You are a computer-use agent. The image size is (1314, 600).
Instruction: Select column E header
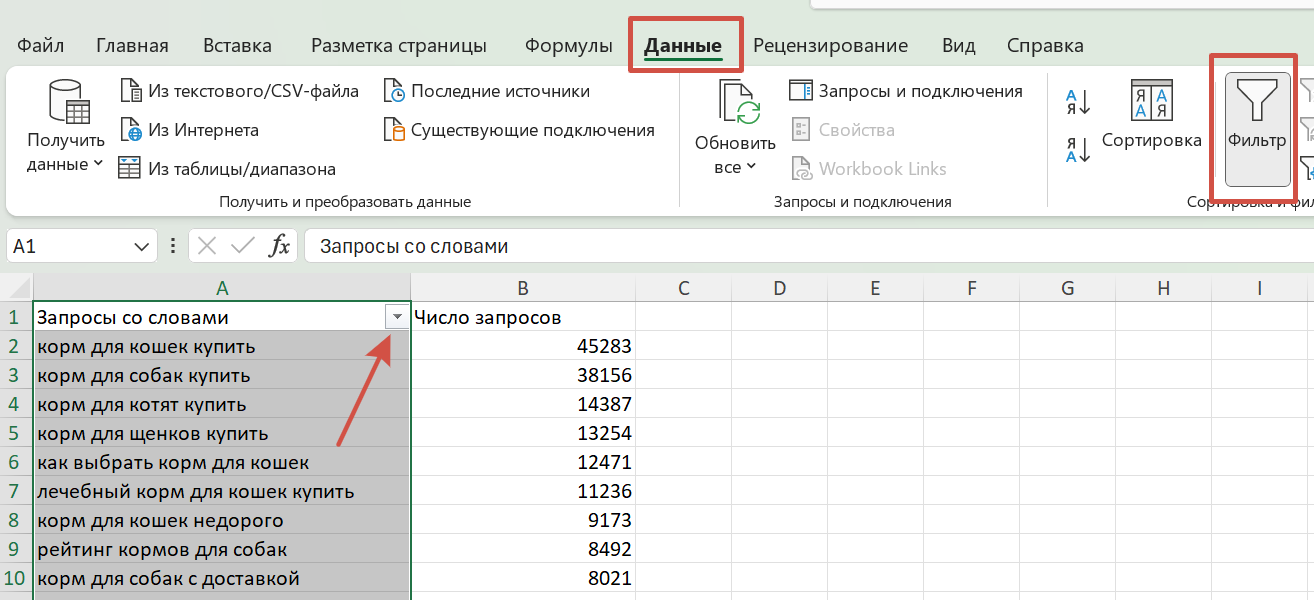coord(875,288)
